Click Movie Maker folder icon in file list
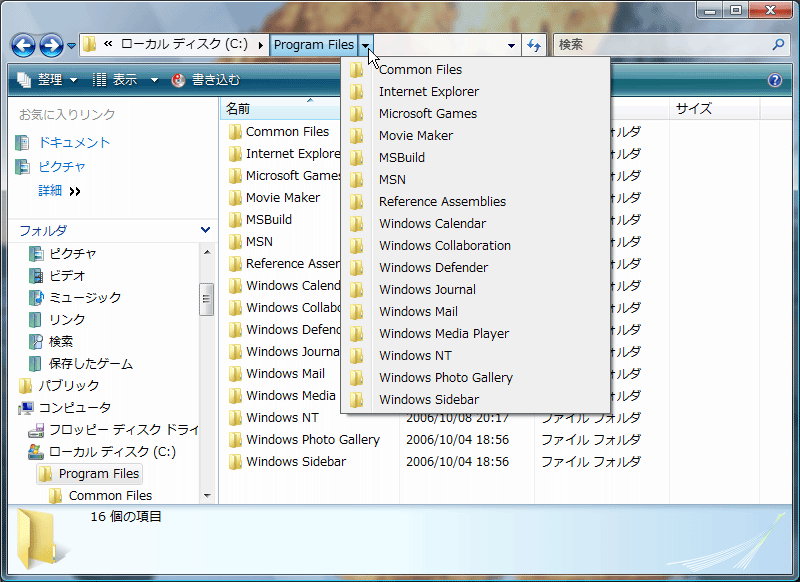The height and width of the screenshot is (582, 800). tap(235, 197)
